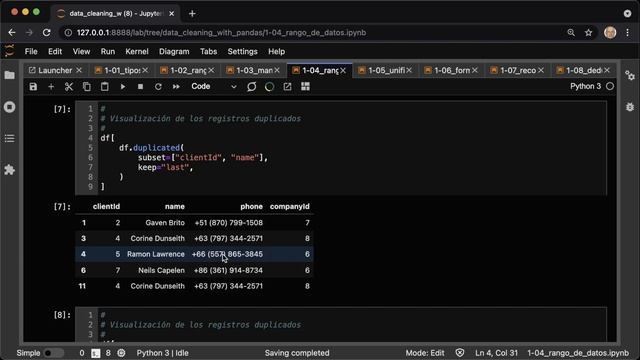Switch to the 1-07_reco notebook tab
This screenshot has width=640, height=360.
coord(518,70)
